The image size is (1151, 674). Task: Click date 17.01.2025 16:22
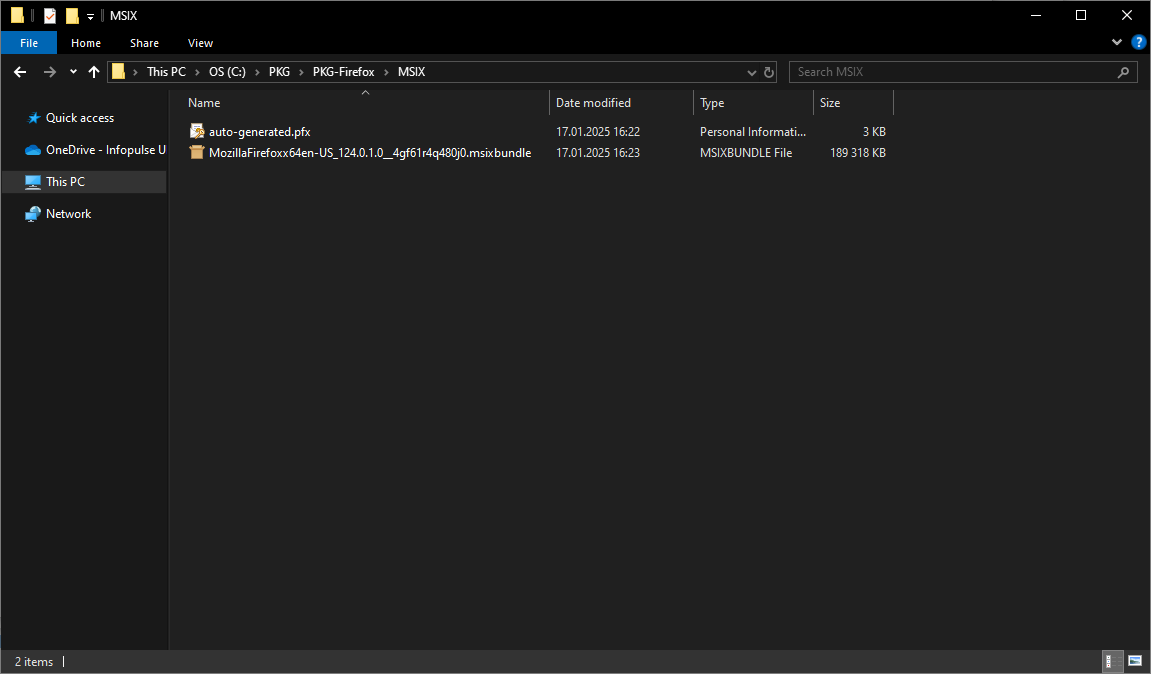(598, 132)
